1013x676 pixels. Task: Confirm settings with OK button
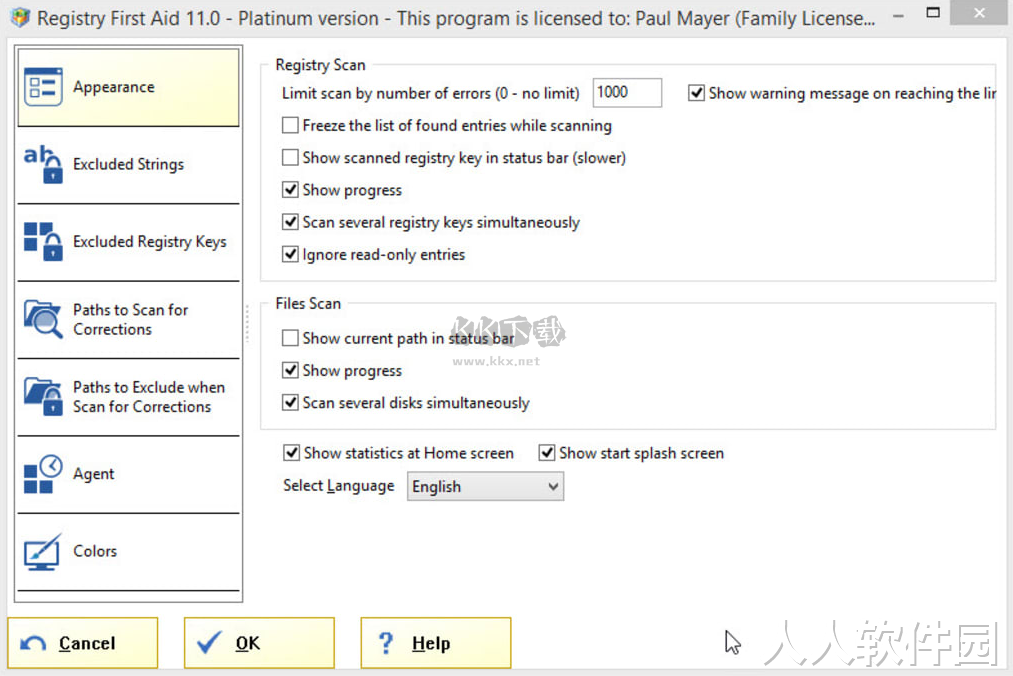259,643
